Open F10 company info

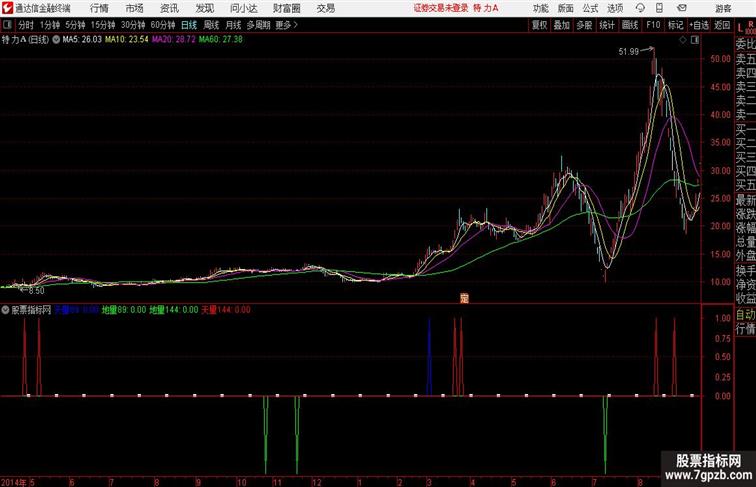pyautogui.click(x=653, y=25)
